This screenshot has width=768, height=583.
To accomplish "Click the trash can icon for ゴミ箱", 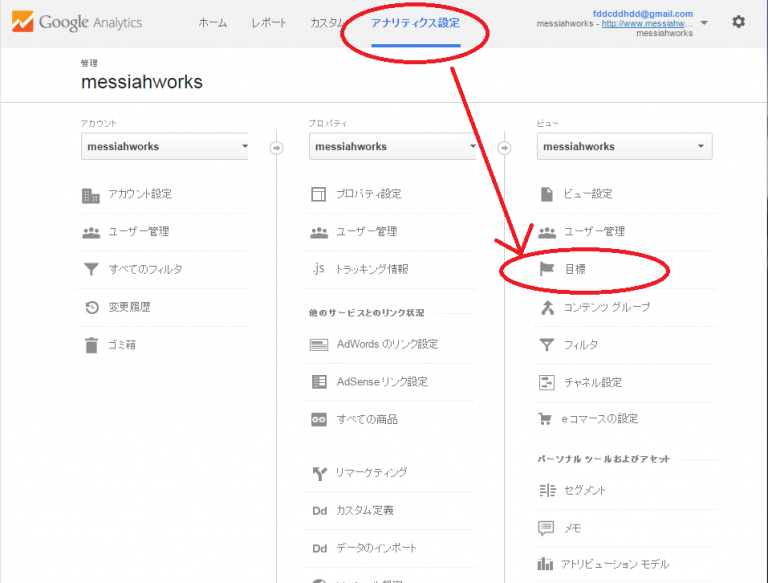I will [91, 345].
